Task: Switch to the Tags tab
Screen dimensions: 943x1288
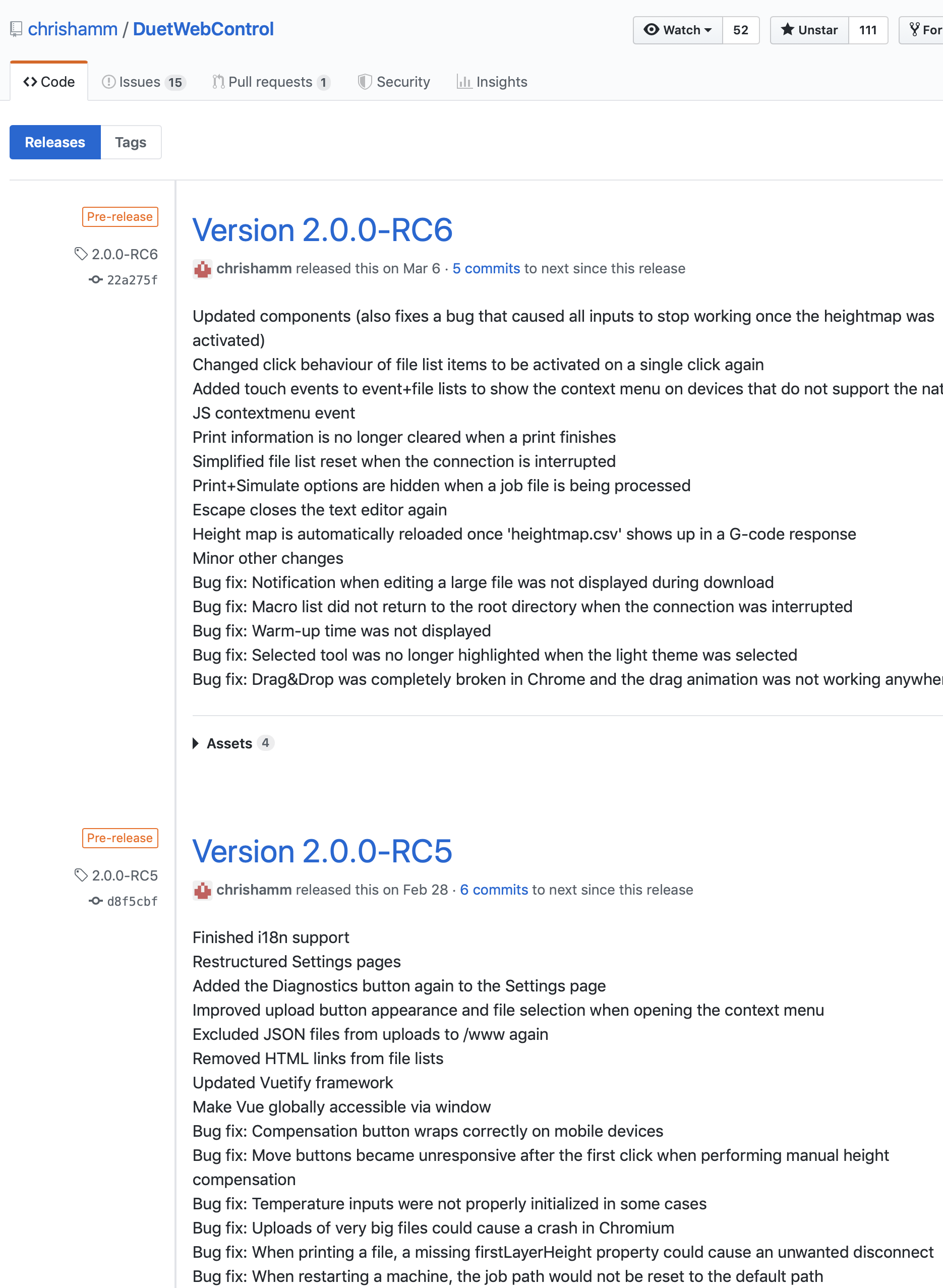Action: pyautogui.click(x=130, y=142)
